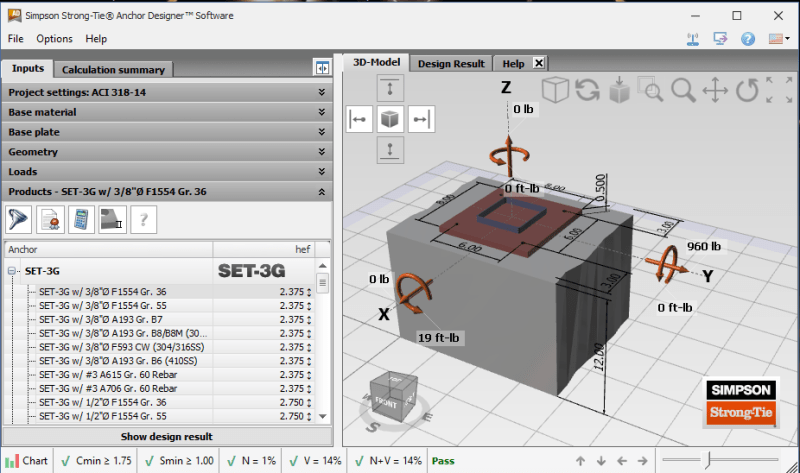The image size is (800, 473).
Task: Open the Options menu
Action: [54, 39]
